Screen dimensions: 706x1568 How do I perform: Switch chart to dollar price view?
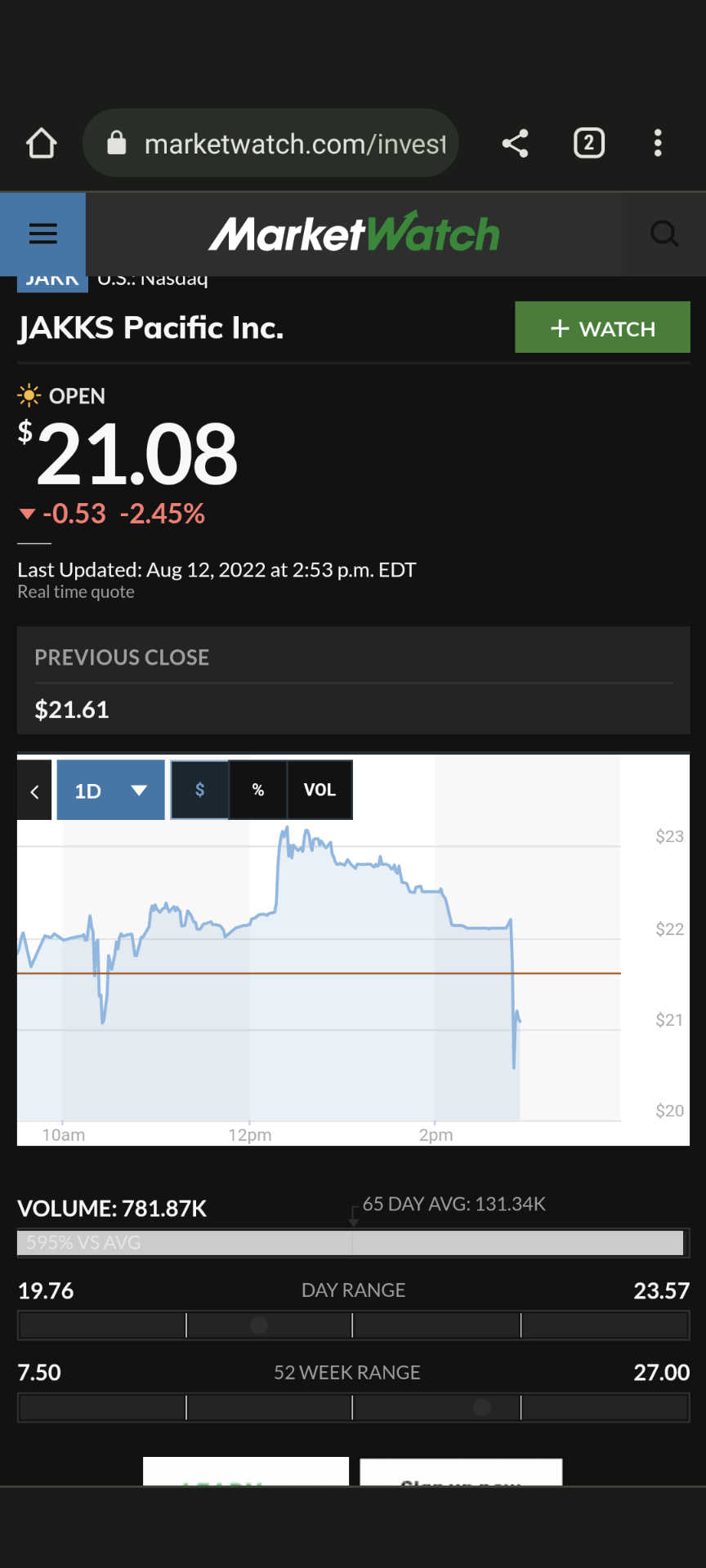[x=200, y=790]
